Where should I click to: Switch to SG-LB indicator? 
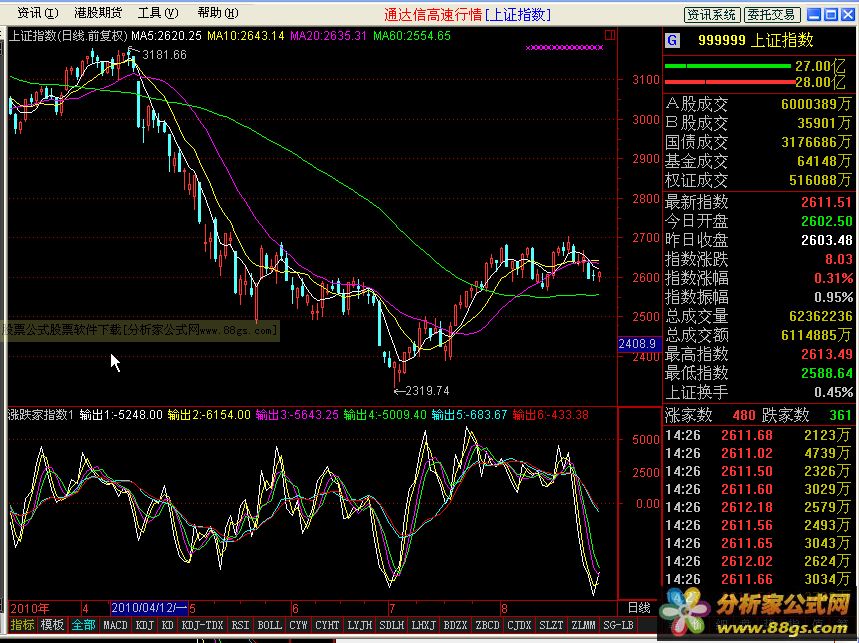(618, 624)
